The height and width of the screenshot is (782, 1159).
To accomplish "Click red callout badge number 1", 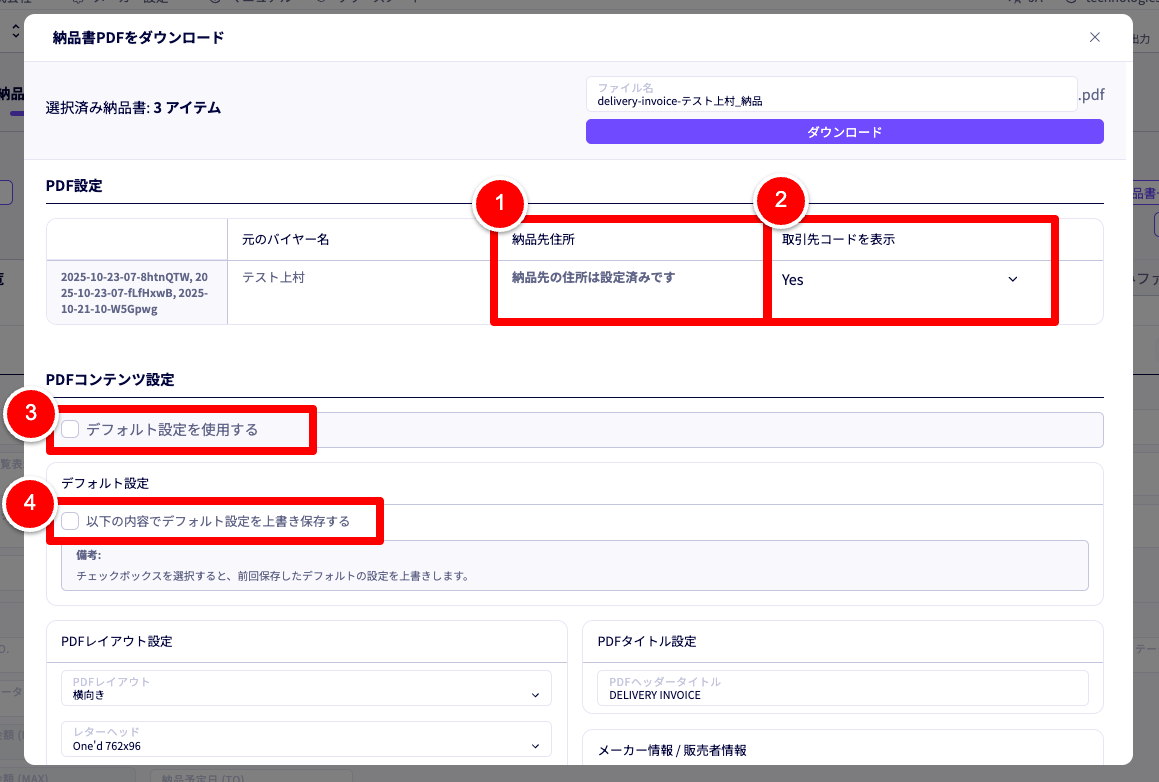I will coord(500,203).
